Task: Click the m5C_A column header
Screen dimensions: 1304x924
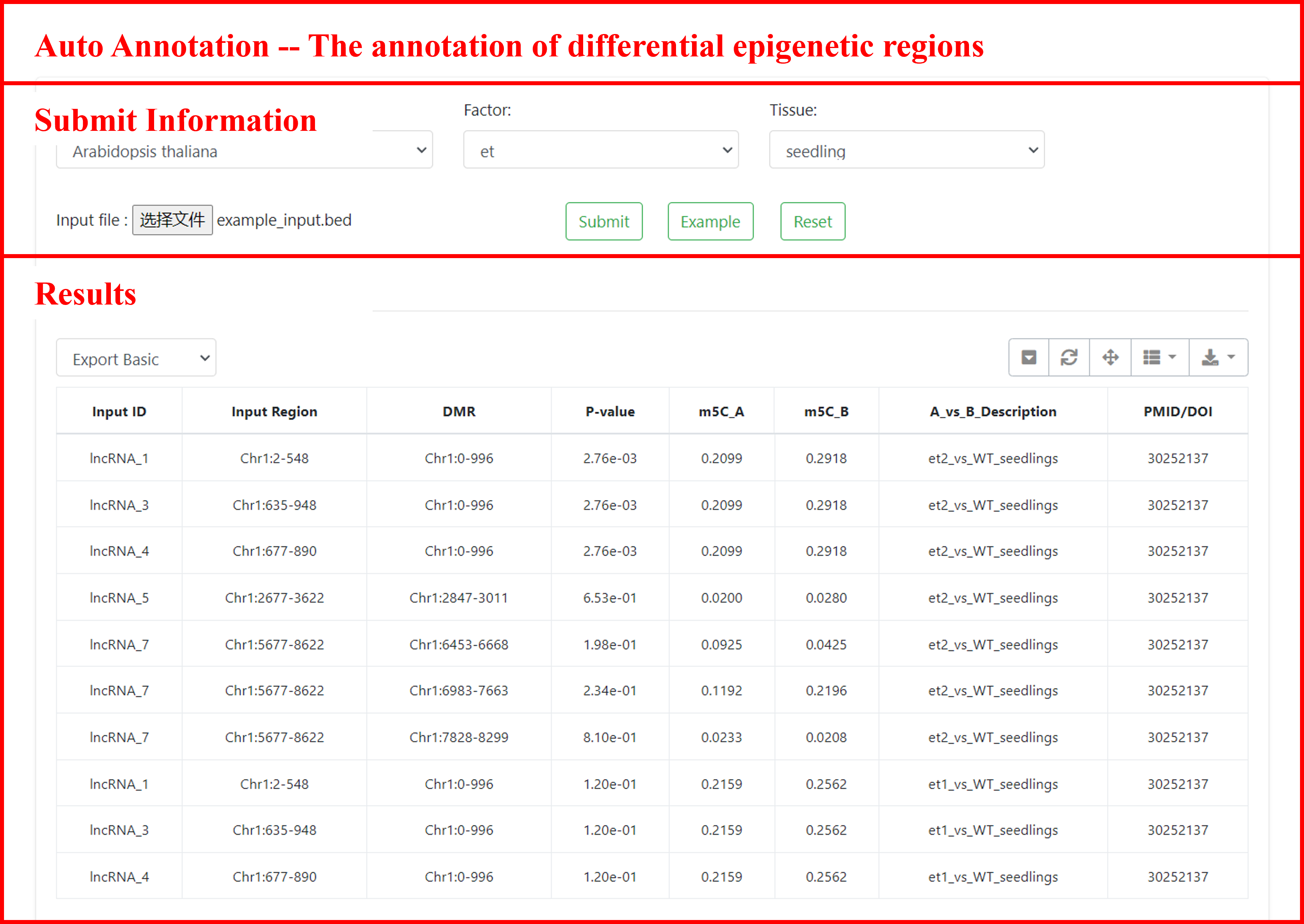Action: click(x=721, y=411)
